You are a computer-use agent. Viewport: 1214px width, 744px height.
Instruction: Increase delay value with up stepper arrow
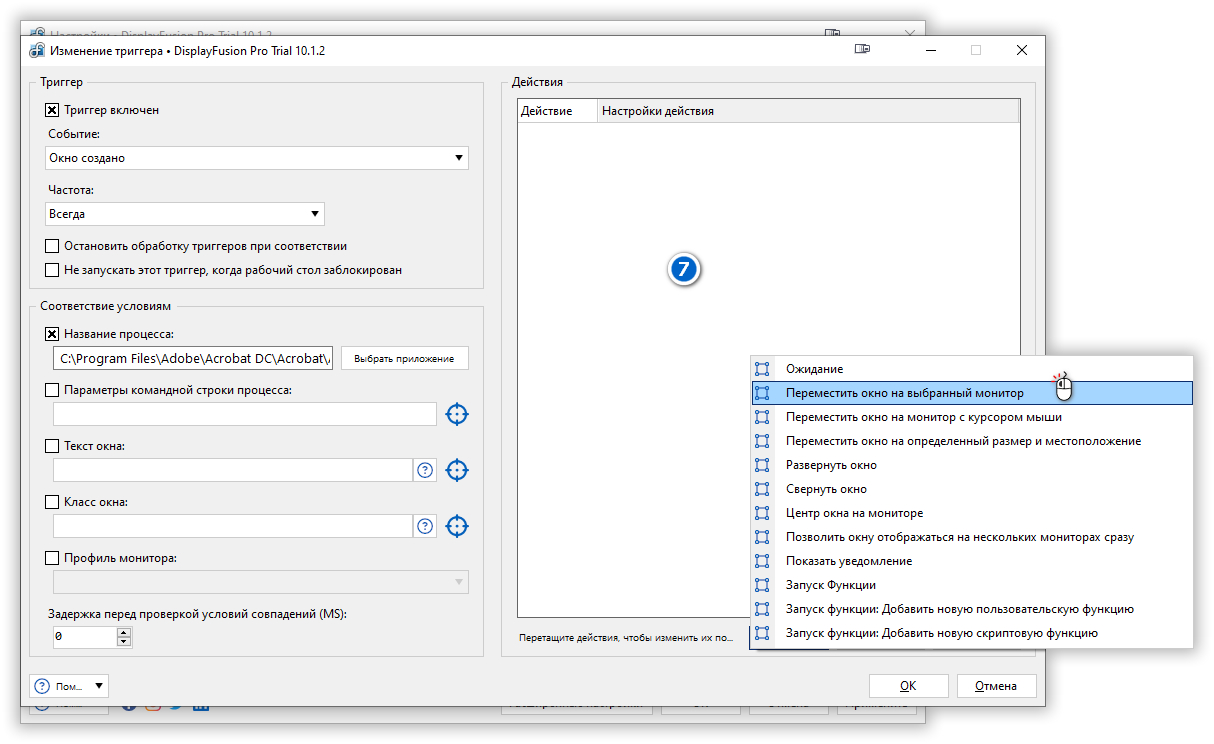tap(124, 632)
